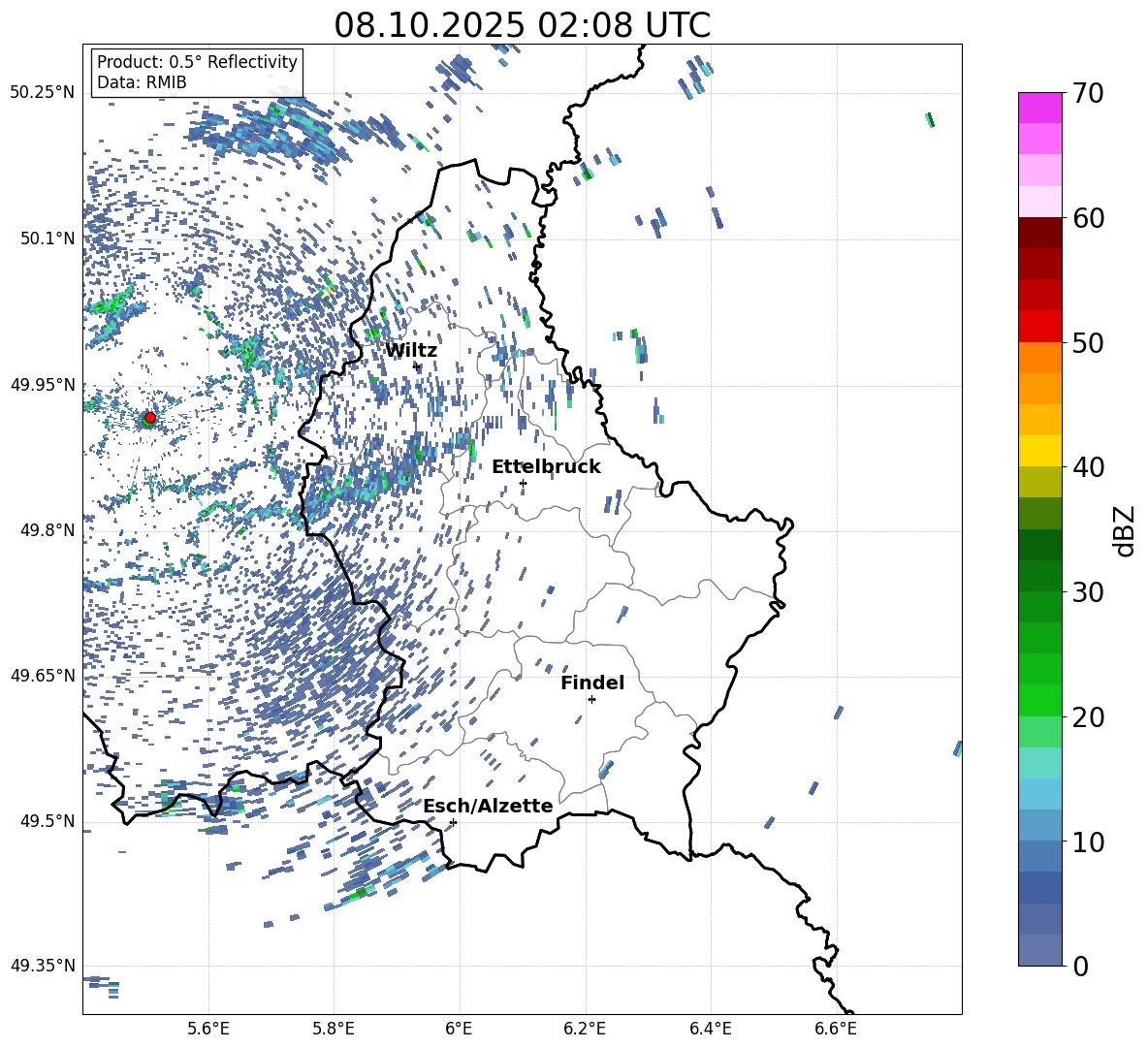Pick the magenta top colorbar segment
Image resolution: width=1148 pixels, height=1048 pixels.
tap(1039, 108)
